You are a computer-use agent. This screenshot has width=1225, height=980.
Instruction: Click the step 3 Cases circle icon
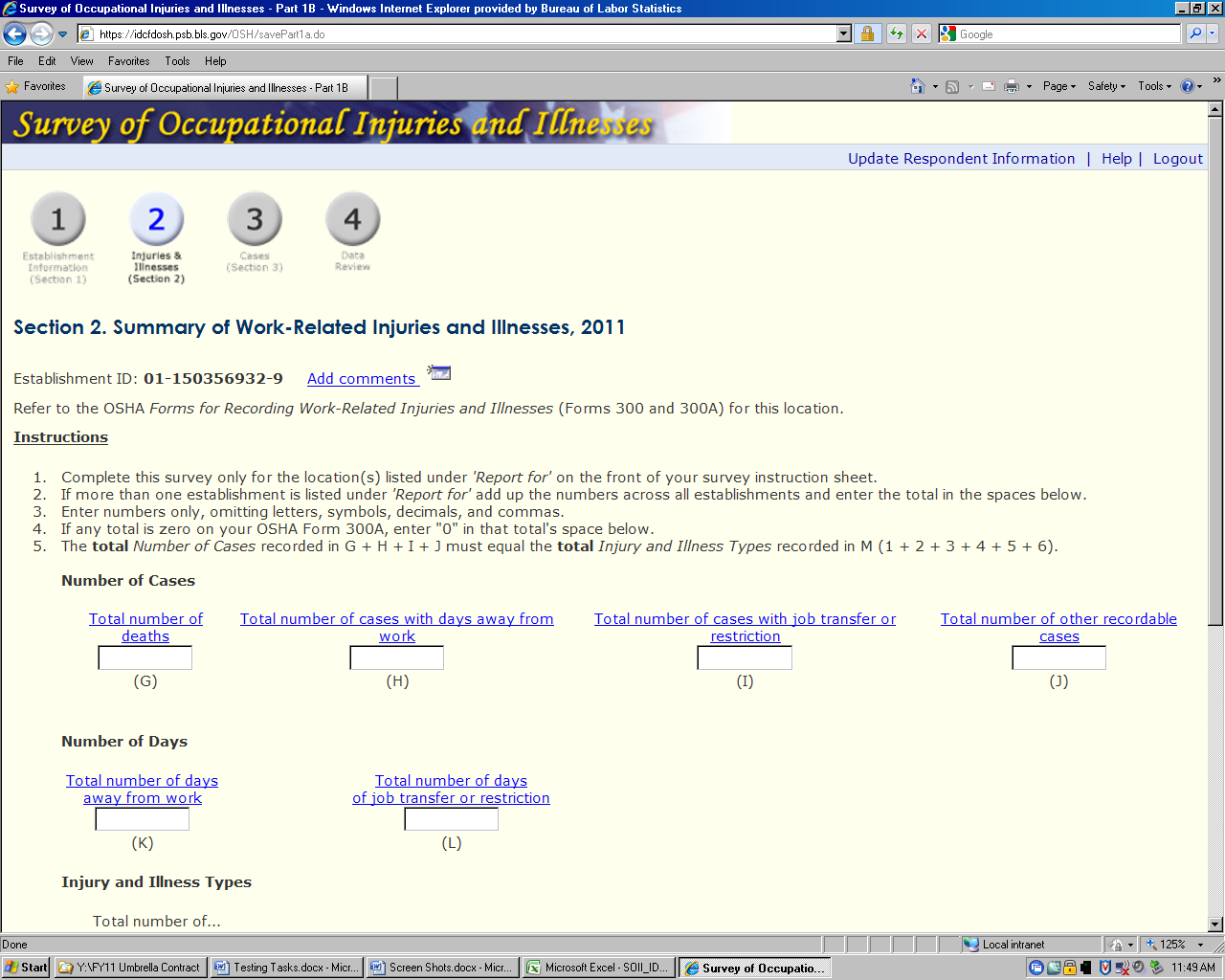255,219
